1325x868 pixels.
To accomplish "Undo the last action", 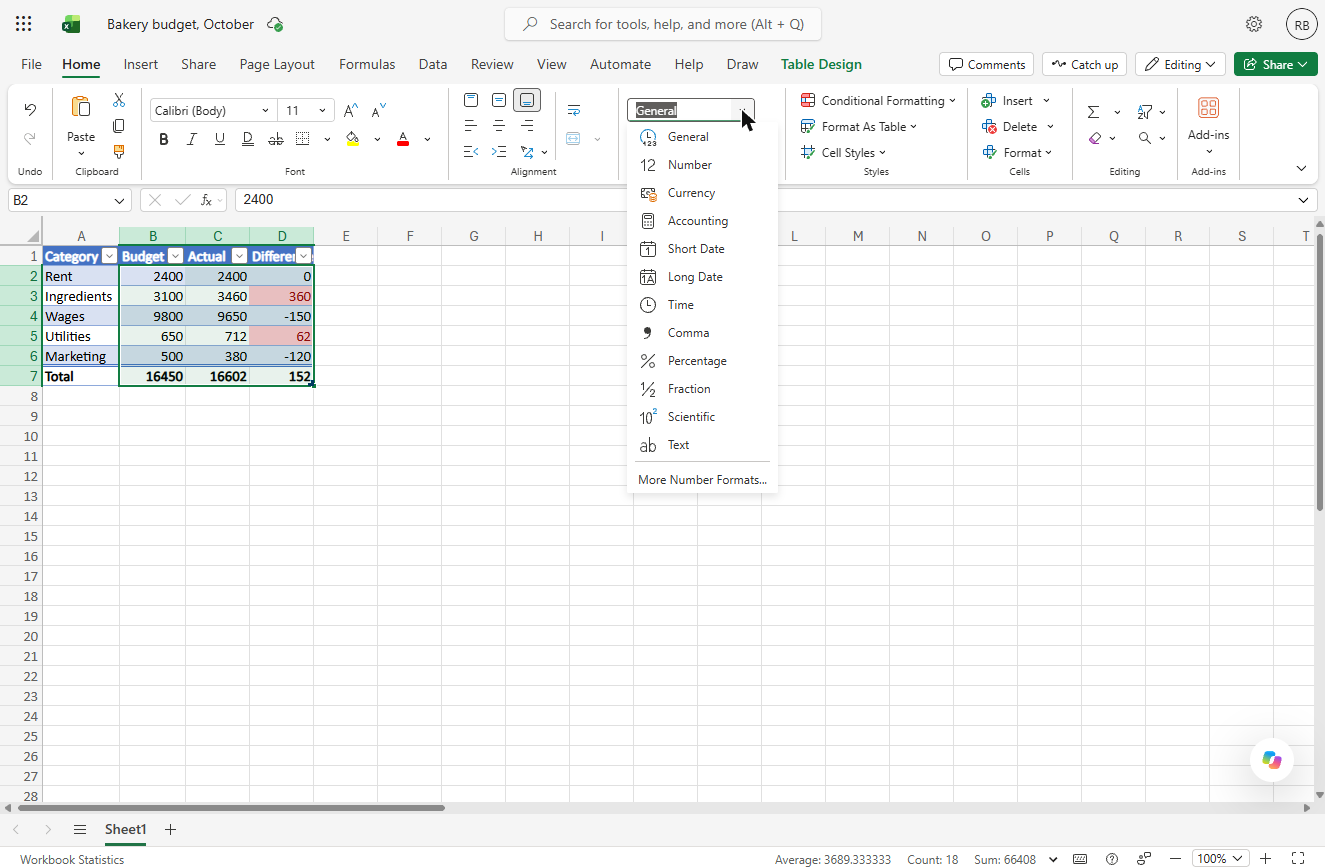I will coord(30,110).
